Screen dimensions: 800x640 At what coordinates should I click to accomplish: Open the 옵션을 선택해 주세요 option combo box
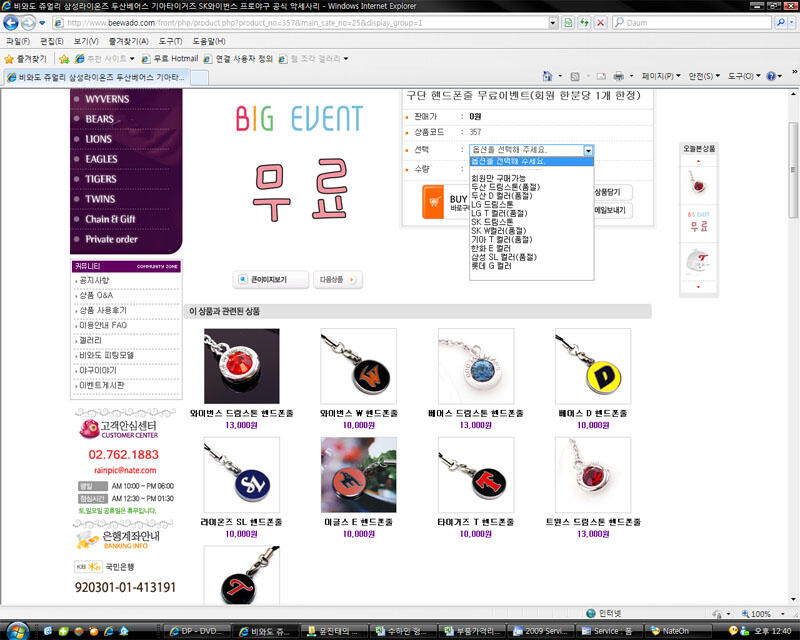[x=531, y=150]
